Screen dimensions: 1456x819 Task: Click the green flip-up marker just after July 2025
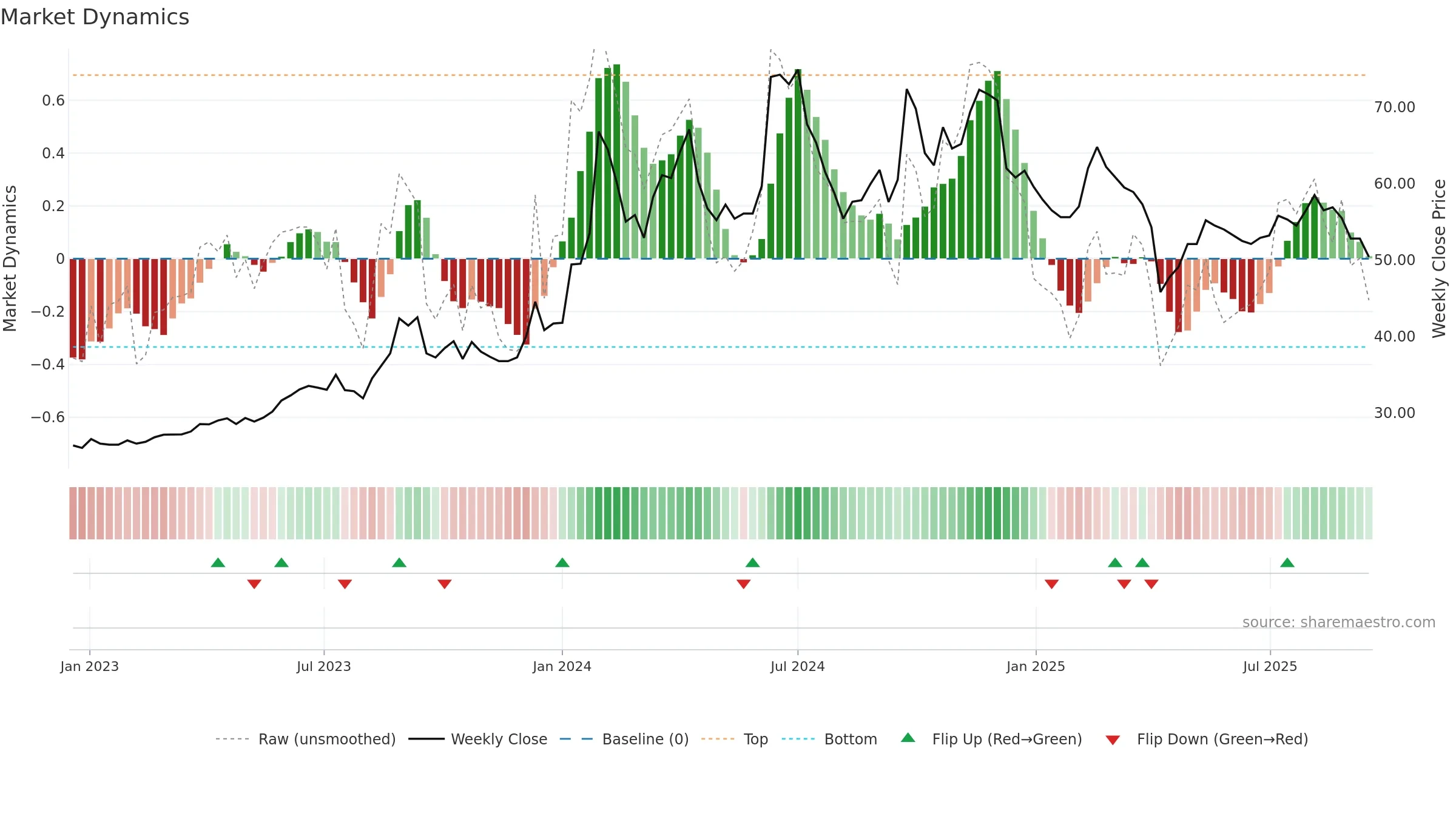[x=1287, y=562]
